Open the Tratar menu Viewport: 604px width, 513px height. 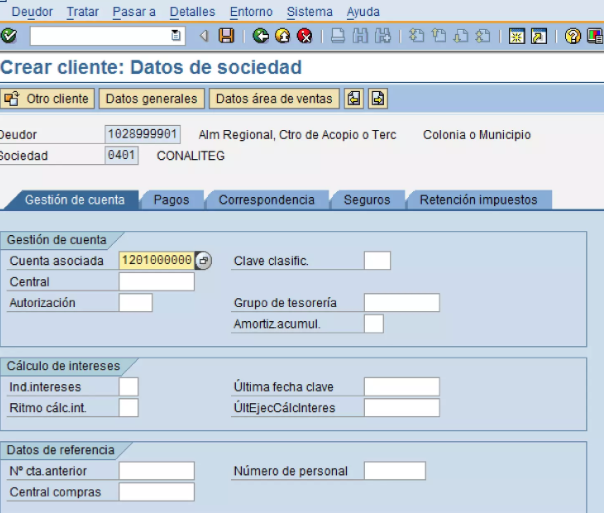point(83,12)
